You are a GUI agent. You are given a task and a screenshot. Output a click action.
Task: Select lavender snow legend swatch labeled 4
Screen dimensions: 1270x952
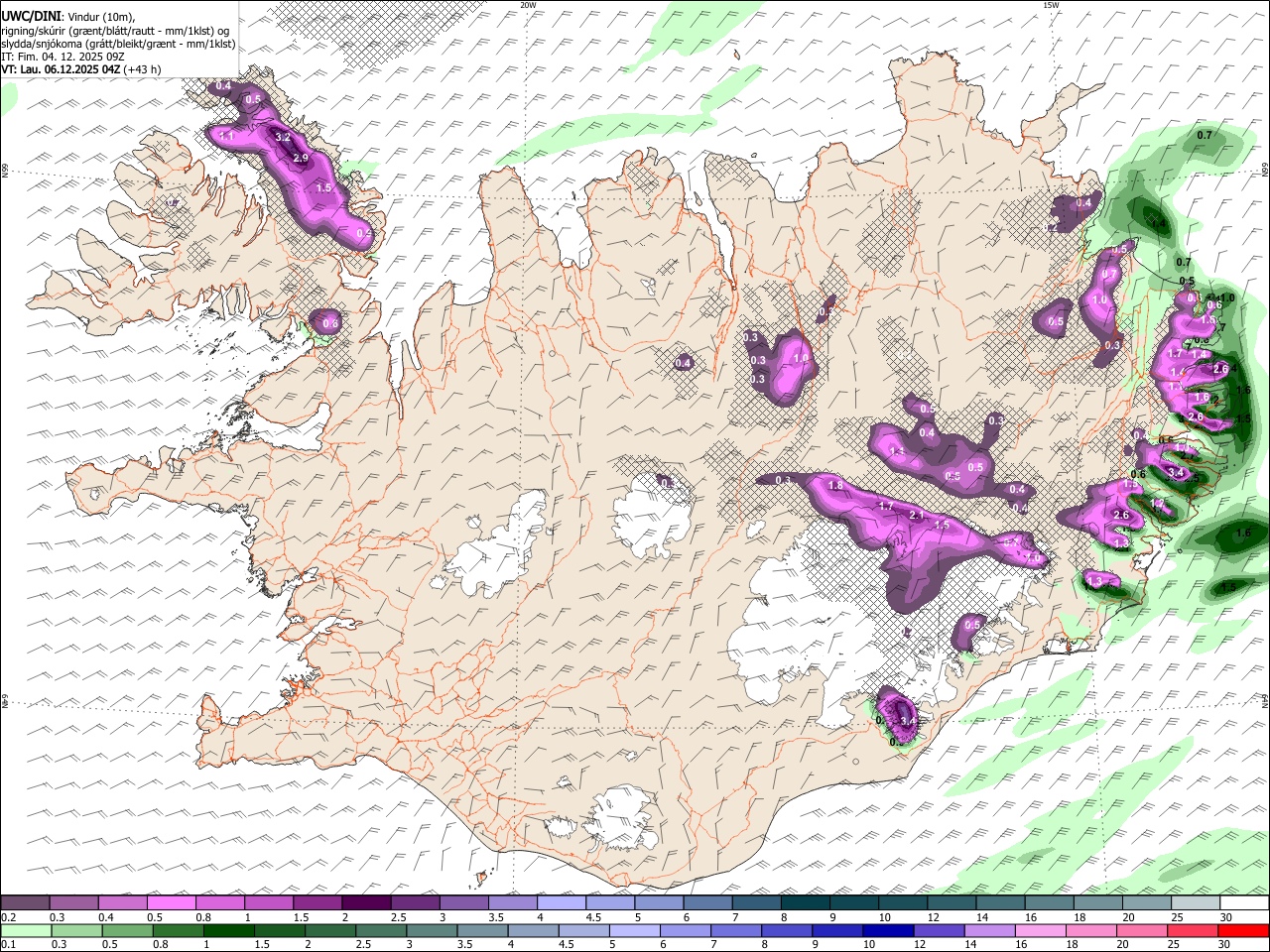561,903
